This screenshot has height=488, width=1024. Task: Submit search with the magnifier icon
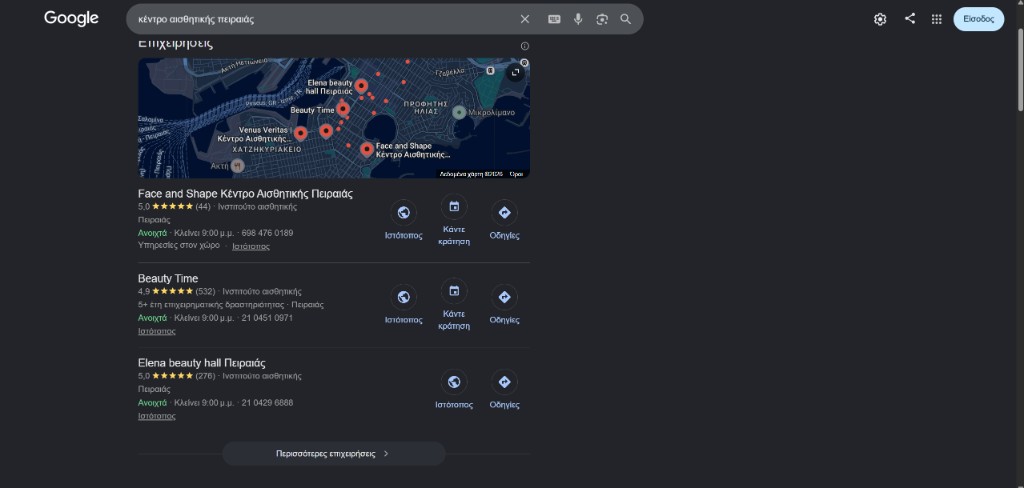coord(626,19)
